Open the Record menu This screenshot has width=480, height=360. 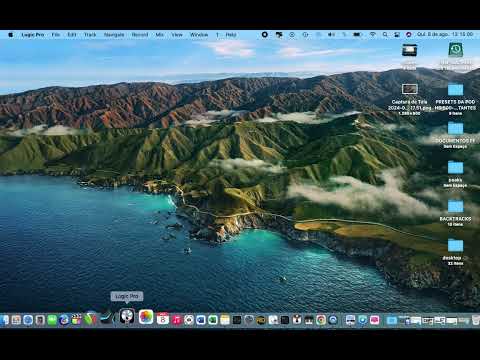point(140,35)
